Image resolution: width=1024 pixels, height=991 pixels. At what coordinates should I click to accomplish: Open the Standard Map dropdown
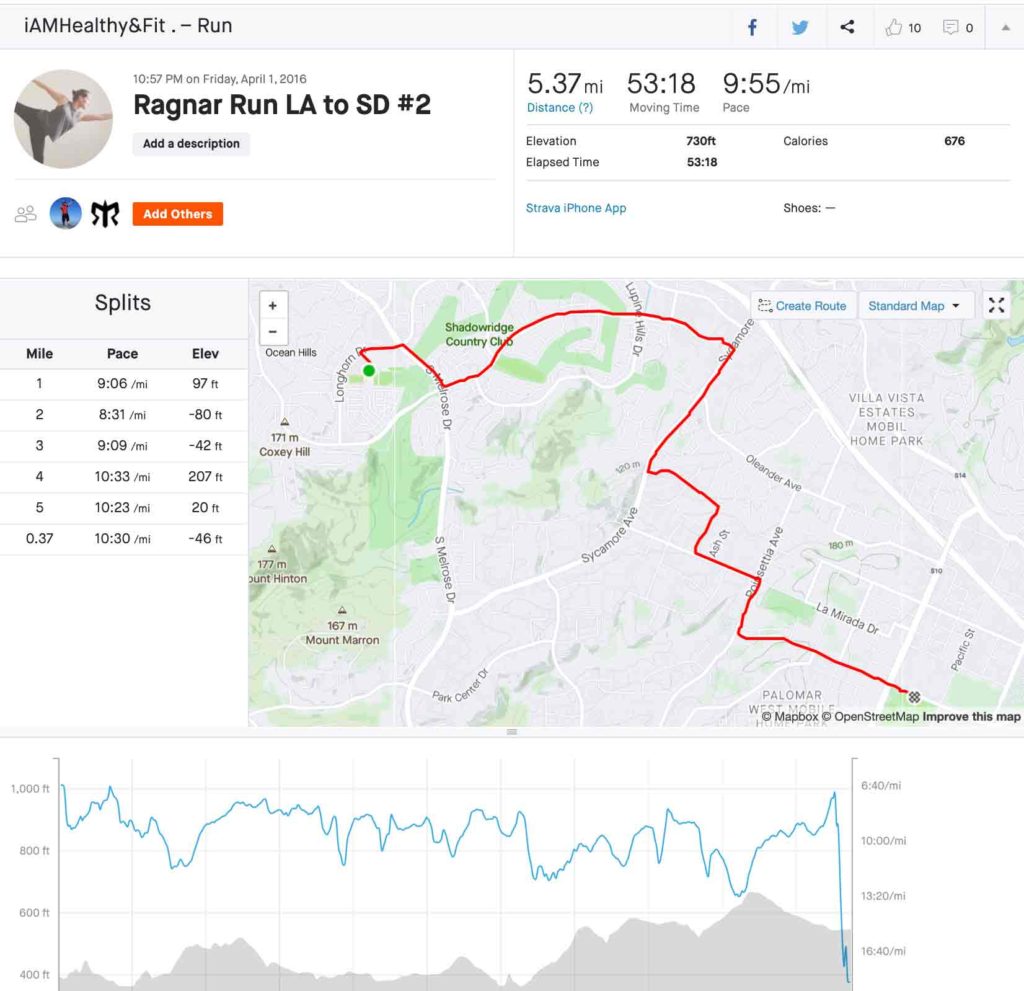tap(914, 306)
